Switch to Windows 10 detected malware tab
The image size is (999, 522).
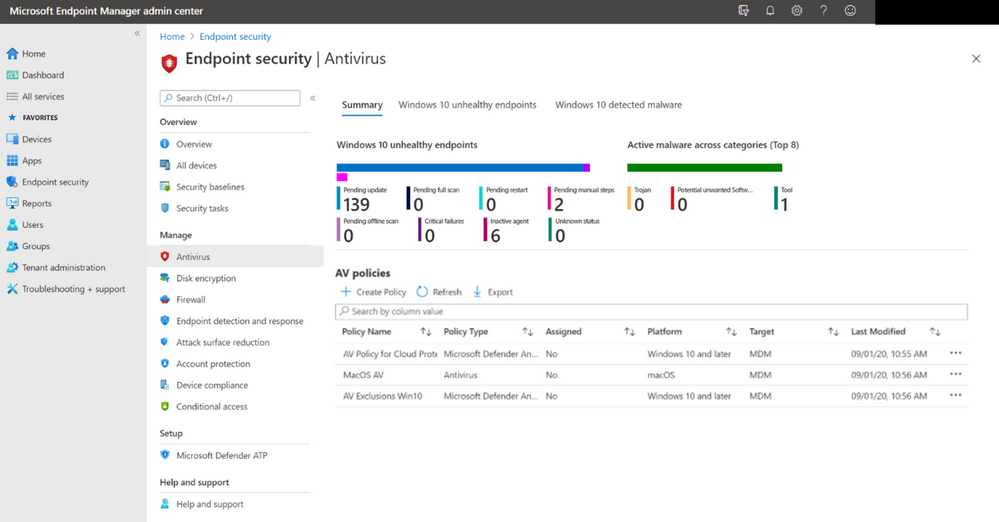coord(619,105)
